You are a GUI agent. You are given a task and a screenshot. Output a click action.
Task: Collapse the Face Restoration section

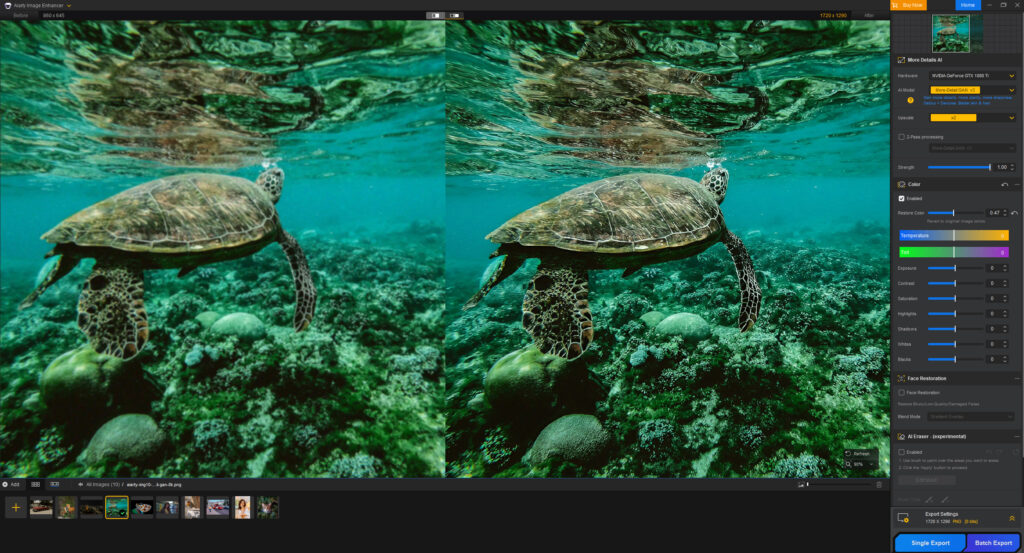(x=1017, y=379)
